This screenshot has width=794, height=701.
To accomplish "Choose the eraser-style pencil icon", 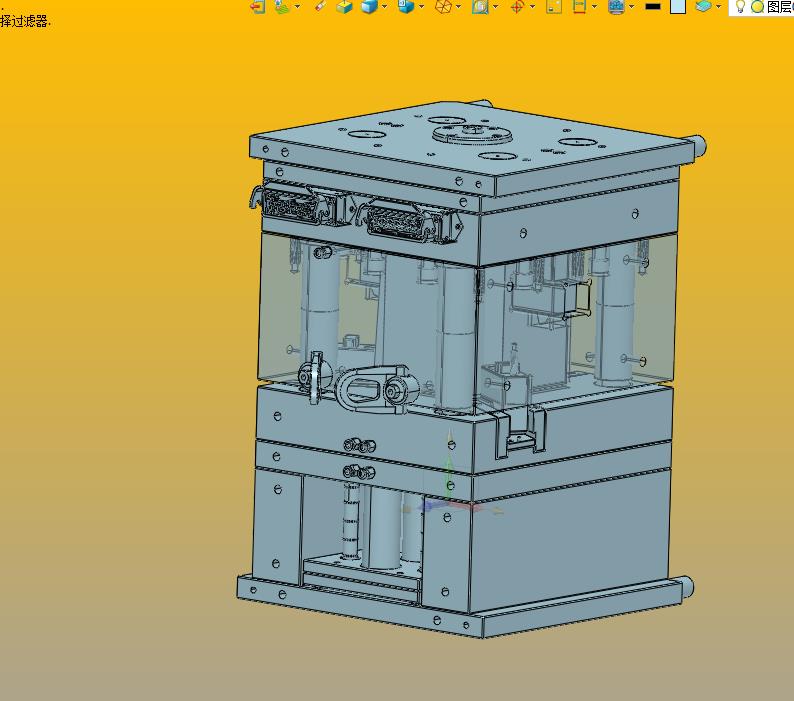I will [x=320, y=6].
